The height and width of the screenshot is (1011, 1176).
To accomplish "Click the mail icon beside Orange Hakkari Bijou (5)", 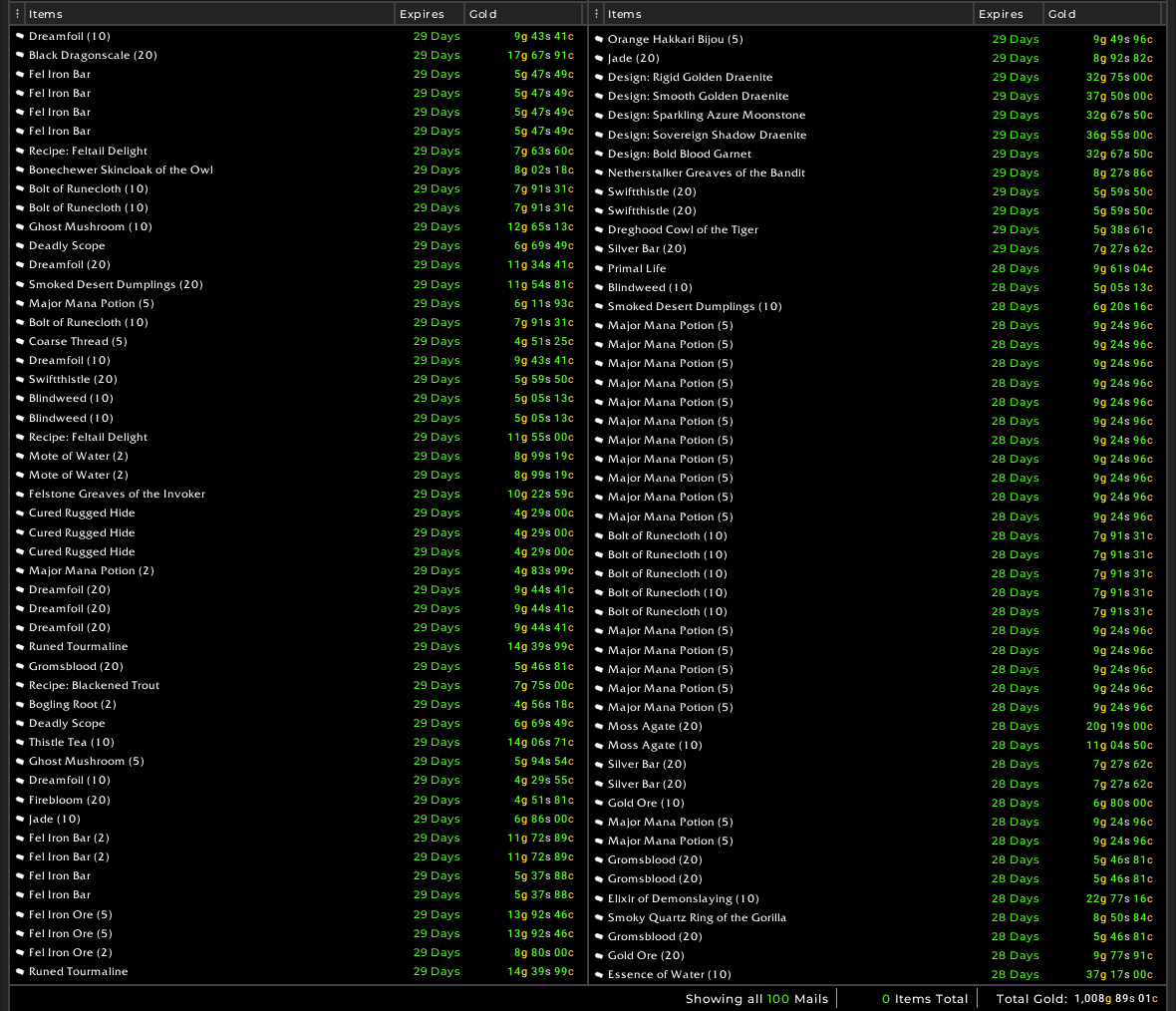I will tap(599, 39).
